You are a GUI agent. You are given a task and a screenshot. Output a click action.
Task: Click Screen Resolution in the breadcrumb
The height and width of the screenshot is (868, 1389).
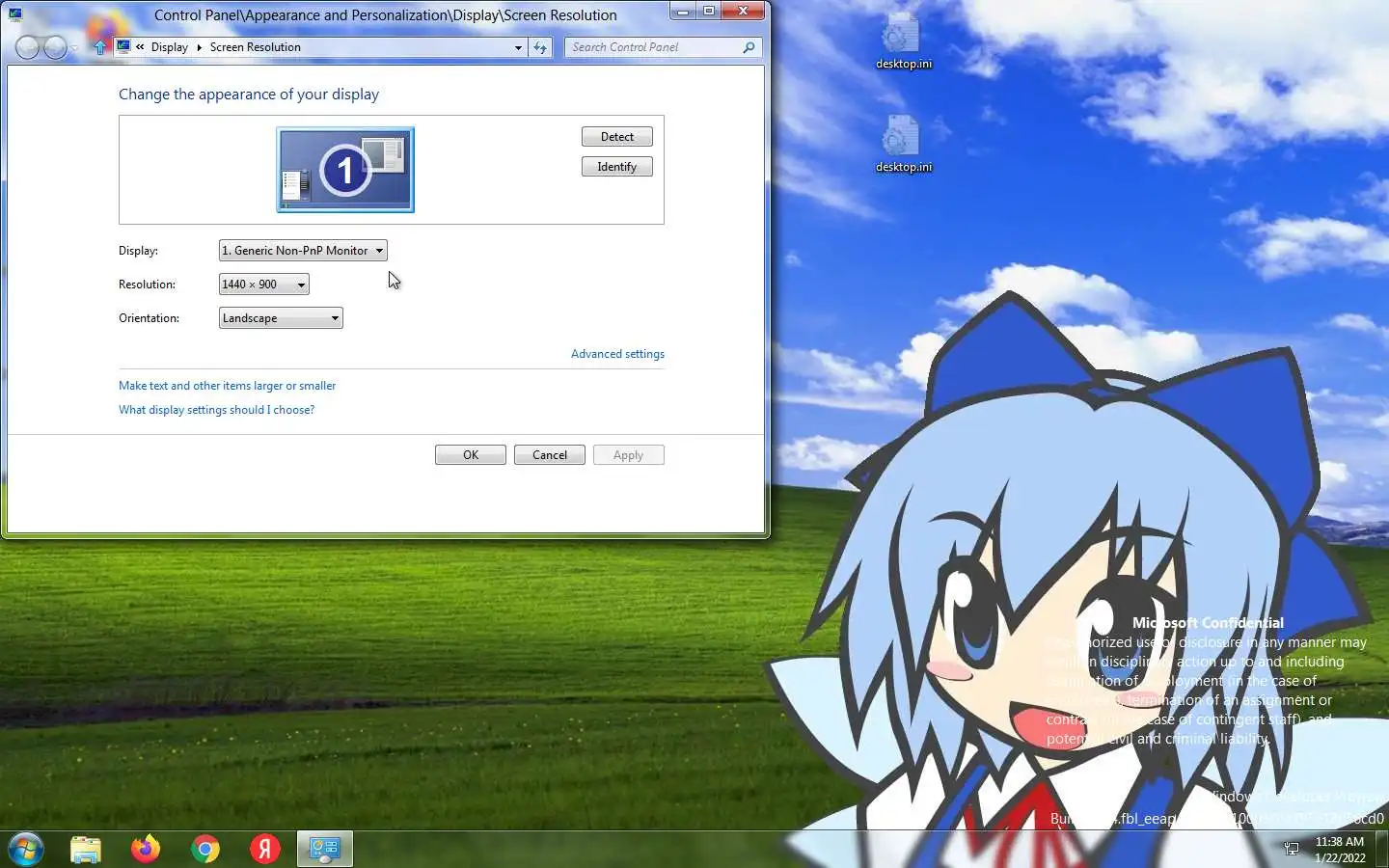click(x=256, y=47)
